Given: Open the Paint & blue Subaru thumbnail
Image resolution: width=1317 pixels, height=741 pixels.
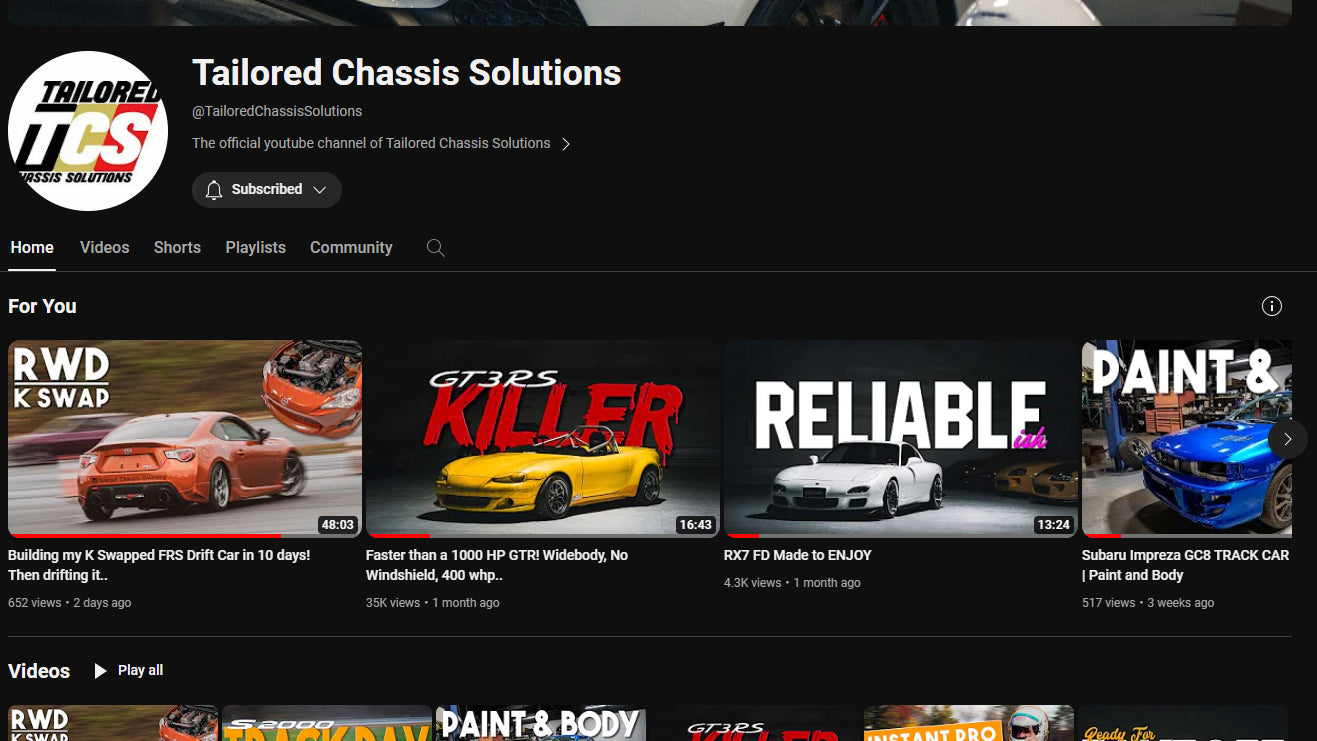Looking at the screenshot, I should click(x=1187, y=438).
